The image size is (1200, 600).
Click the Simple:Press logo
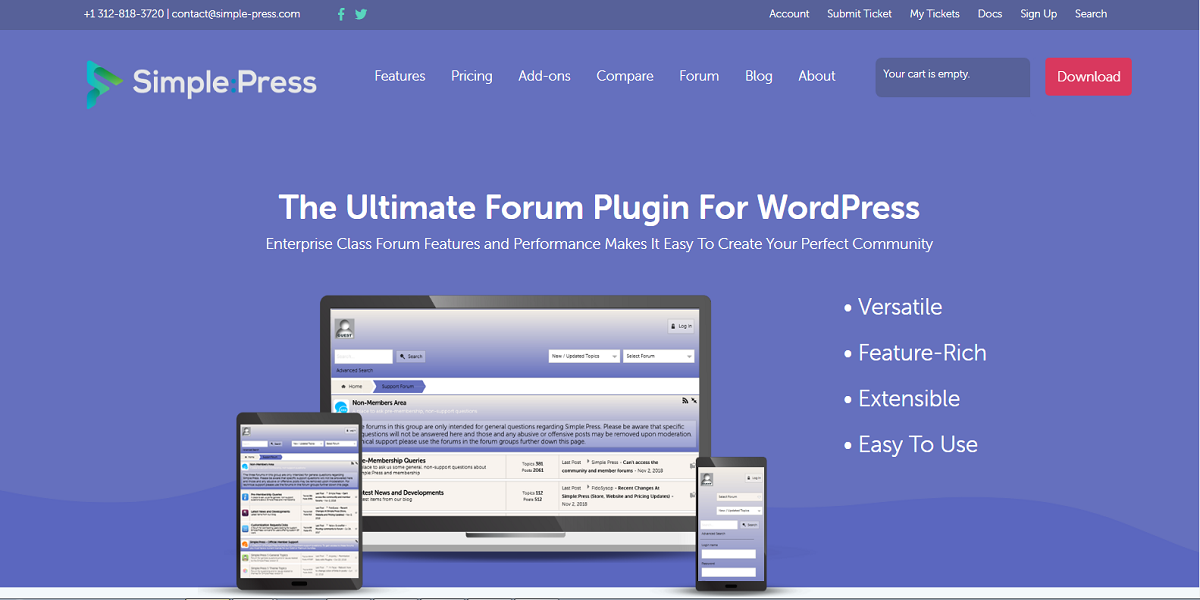click(201, 83)
